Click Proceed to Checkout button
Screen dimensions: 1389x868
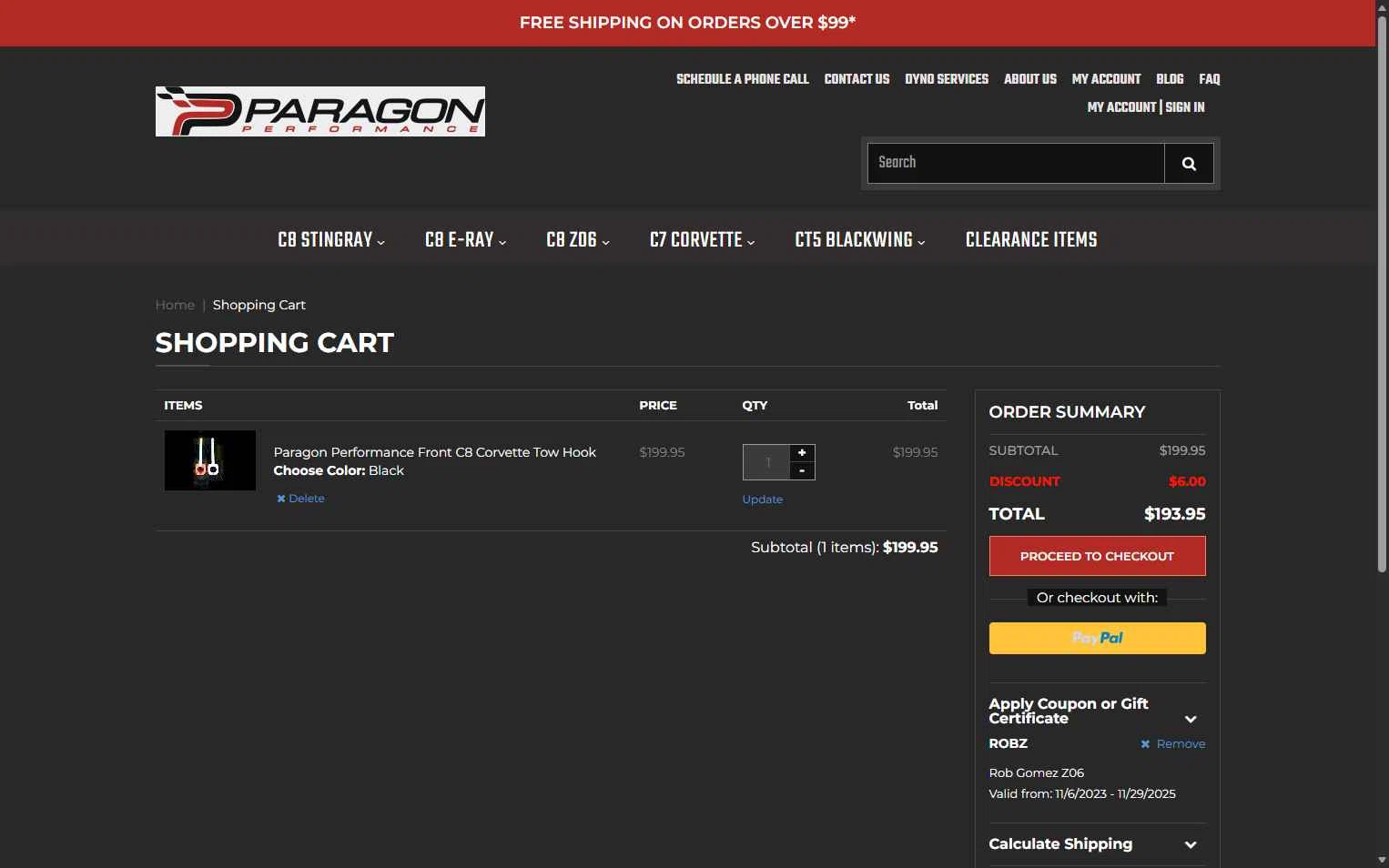[x=1097, y=556]
